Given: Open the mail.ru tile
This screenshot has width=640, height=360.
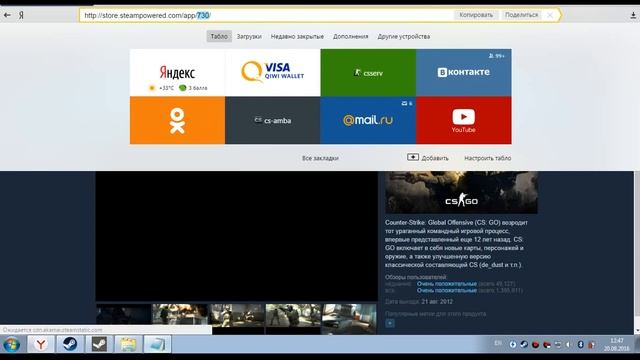Looking at the screenshot, I should (368, 120).
